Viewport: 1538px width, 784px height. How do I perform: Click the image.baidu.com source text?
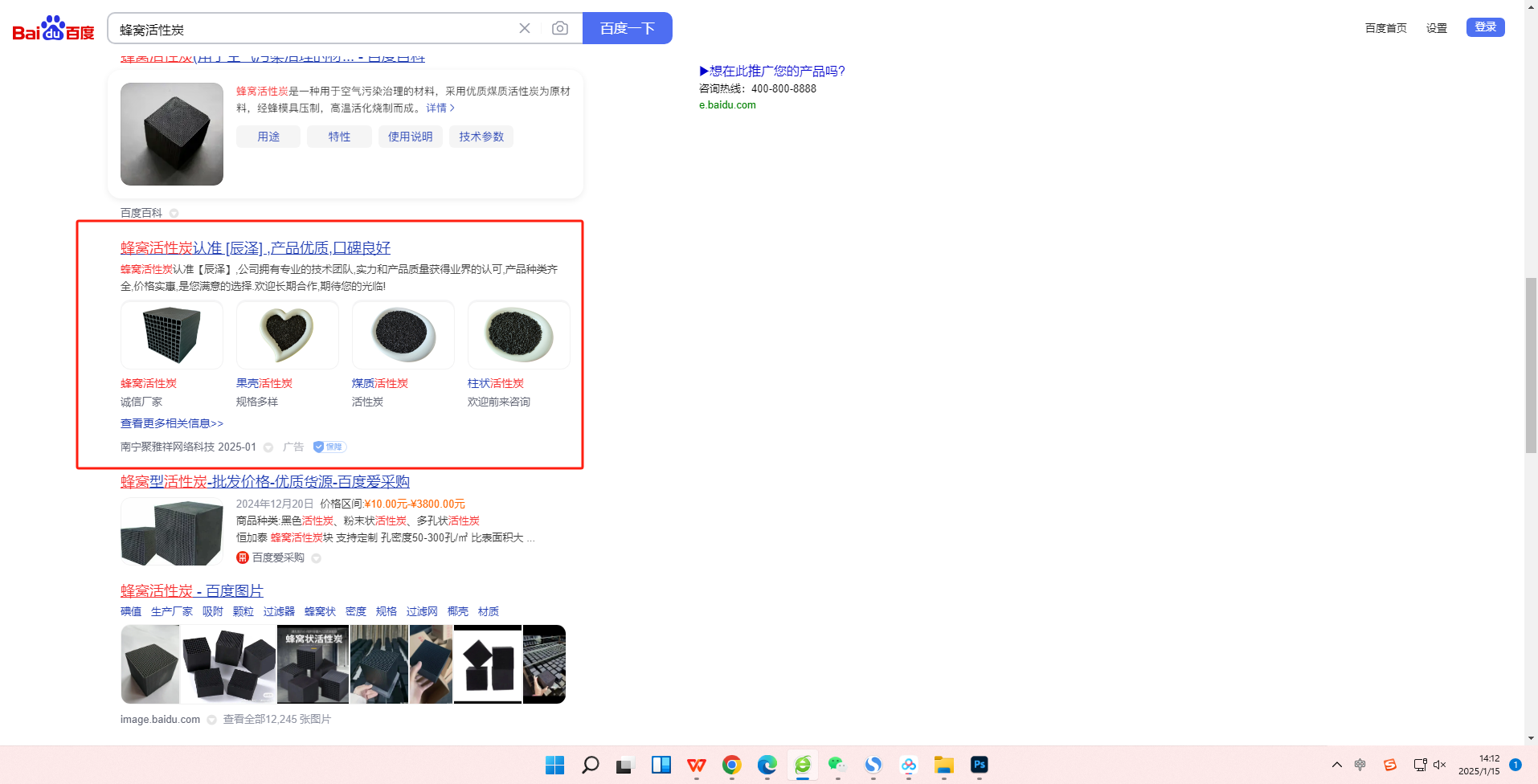click(160, 720)
